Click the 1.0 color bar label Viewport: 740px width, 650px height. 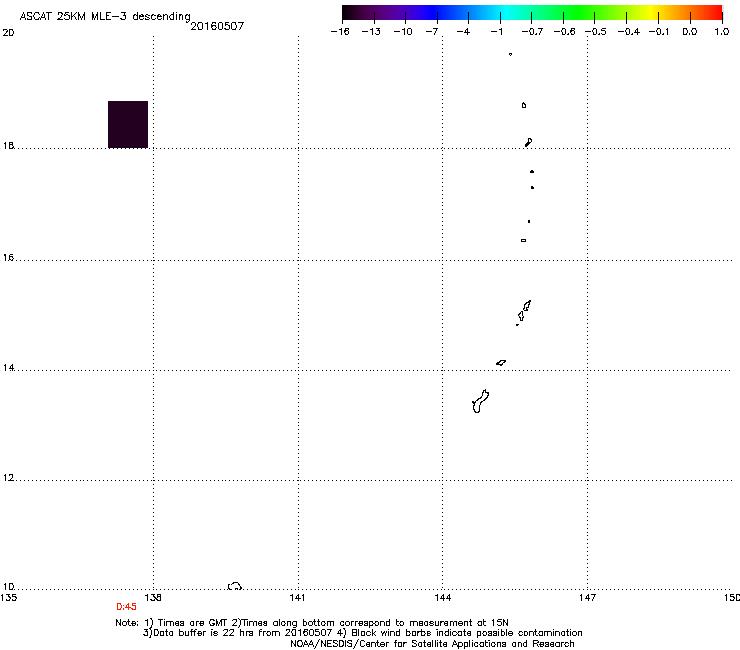(x=722, y=32)
